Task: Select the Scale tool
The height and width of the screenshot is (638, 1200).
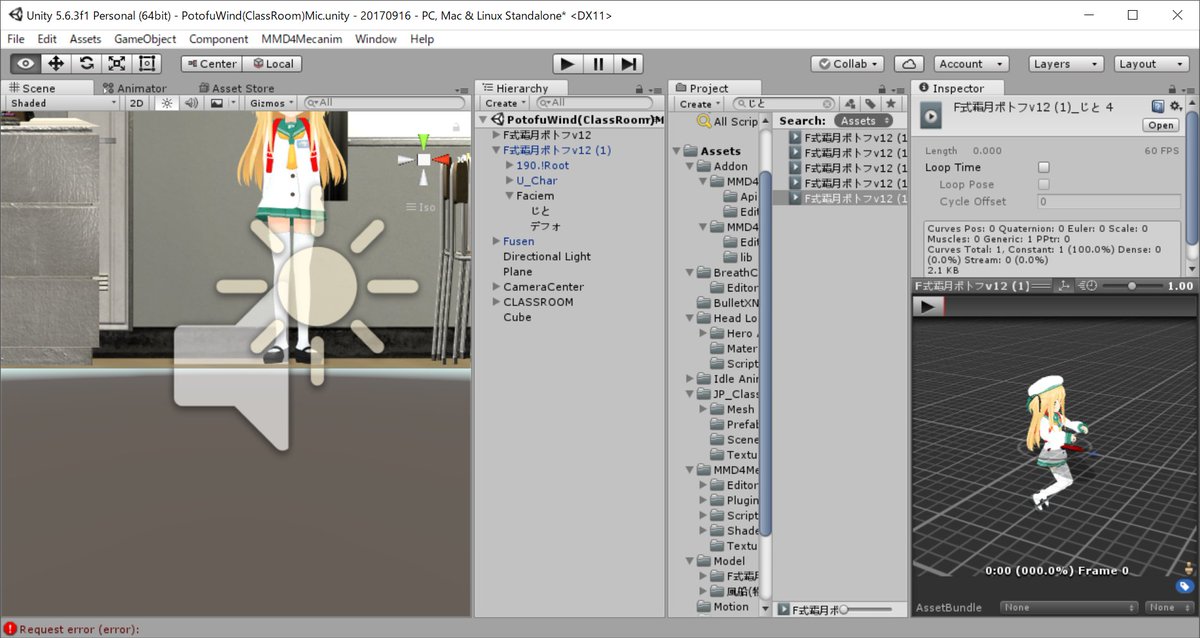Action: tap(117, 63)
